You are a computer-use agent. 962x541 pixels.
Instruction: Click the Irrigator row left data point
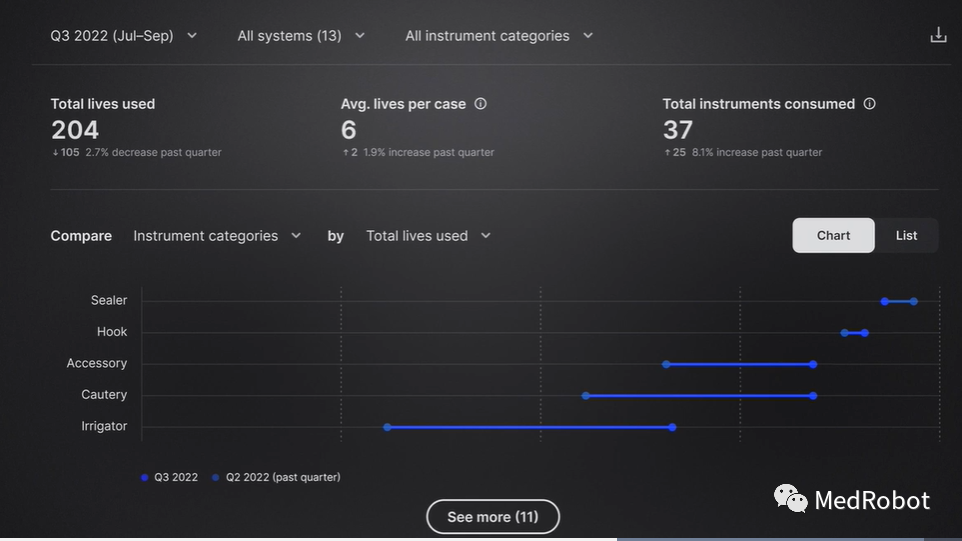387,427
